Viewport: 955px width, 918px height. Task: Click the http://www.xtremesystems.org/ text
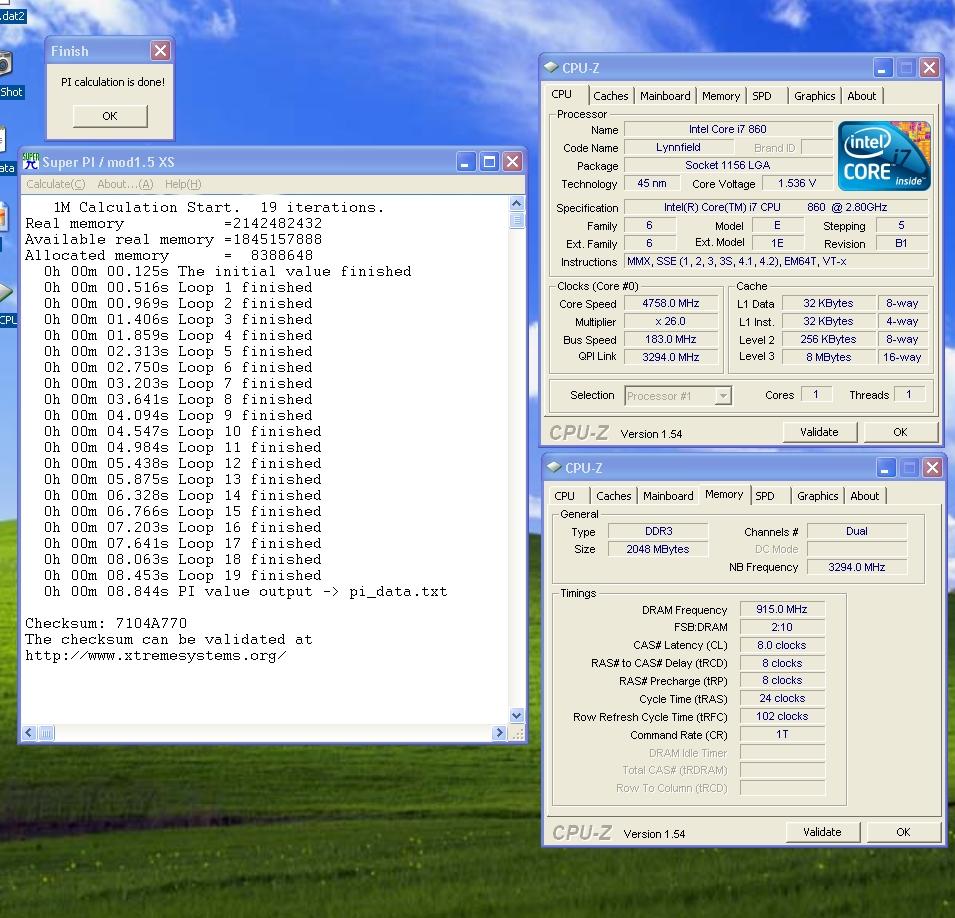coord(156,655)
